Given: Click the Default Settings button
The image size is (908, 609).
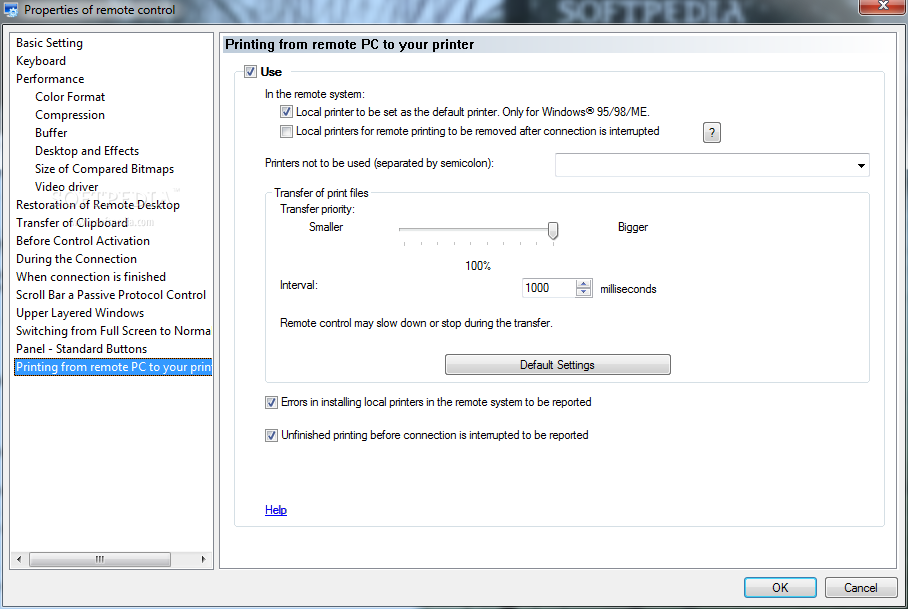Looking at the screenshot, I should 558,365.
